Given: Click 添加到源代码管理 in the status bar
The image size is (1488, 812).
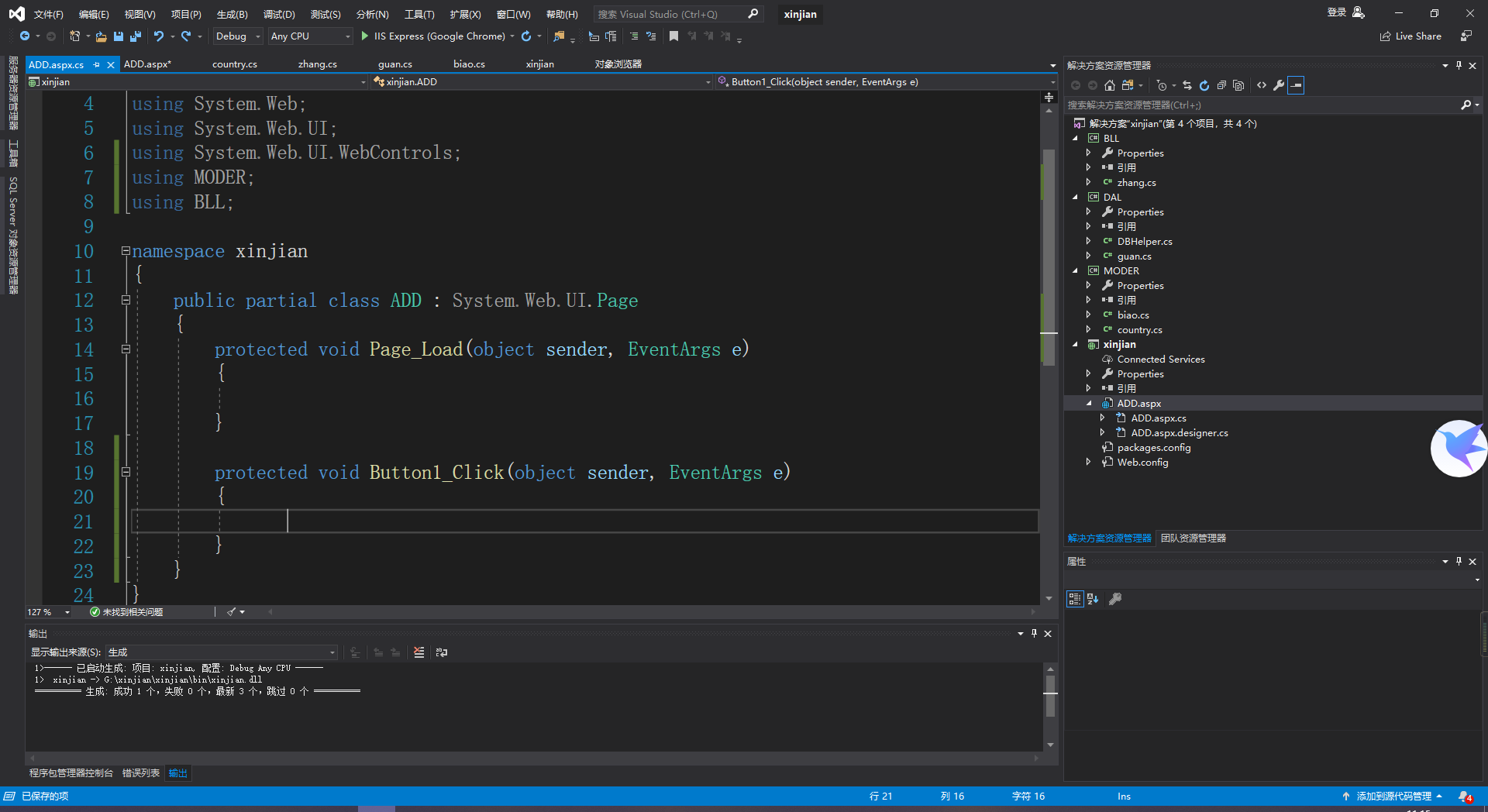Looking at the screenshot, I should coord(1393,796).
